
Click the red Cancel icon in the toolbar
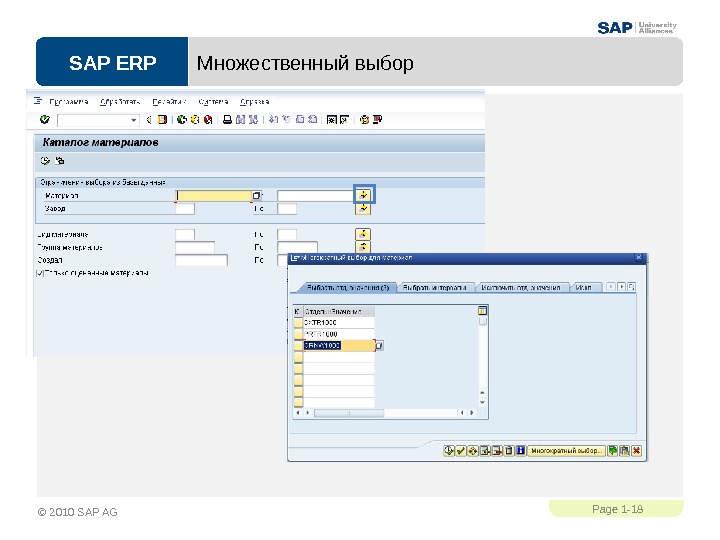[x=208, y=120]
